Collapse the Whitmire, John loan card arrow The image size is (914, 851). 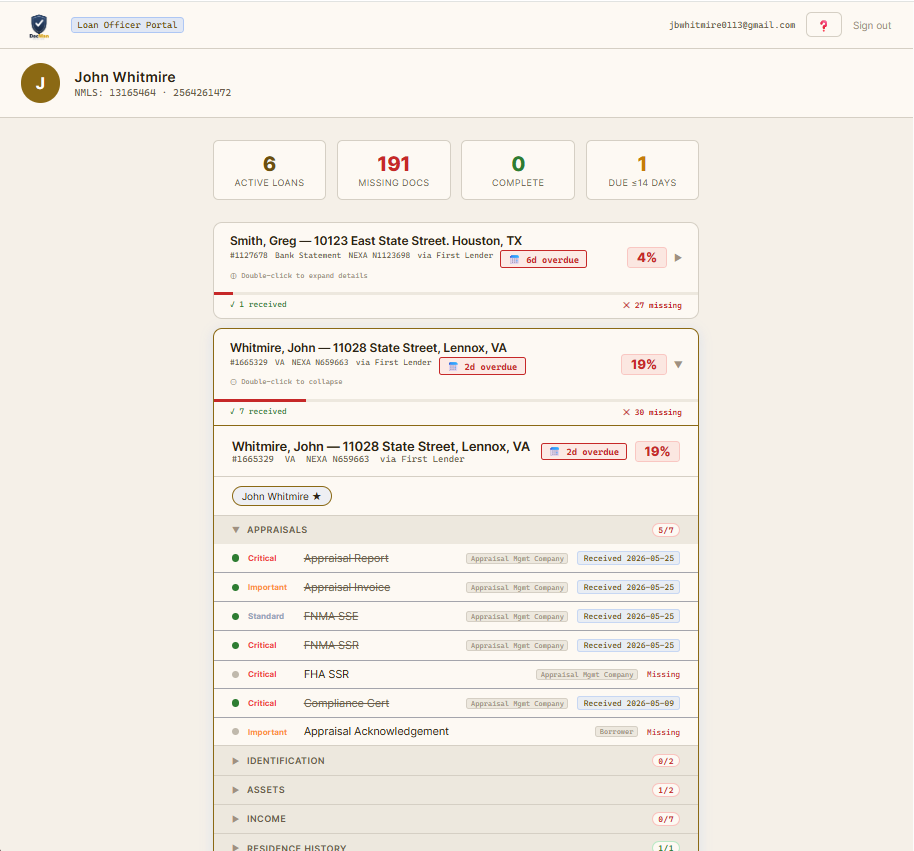pos(678,364)
